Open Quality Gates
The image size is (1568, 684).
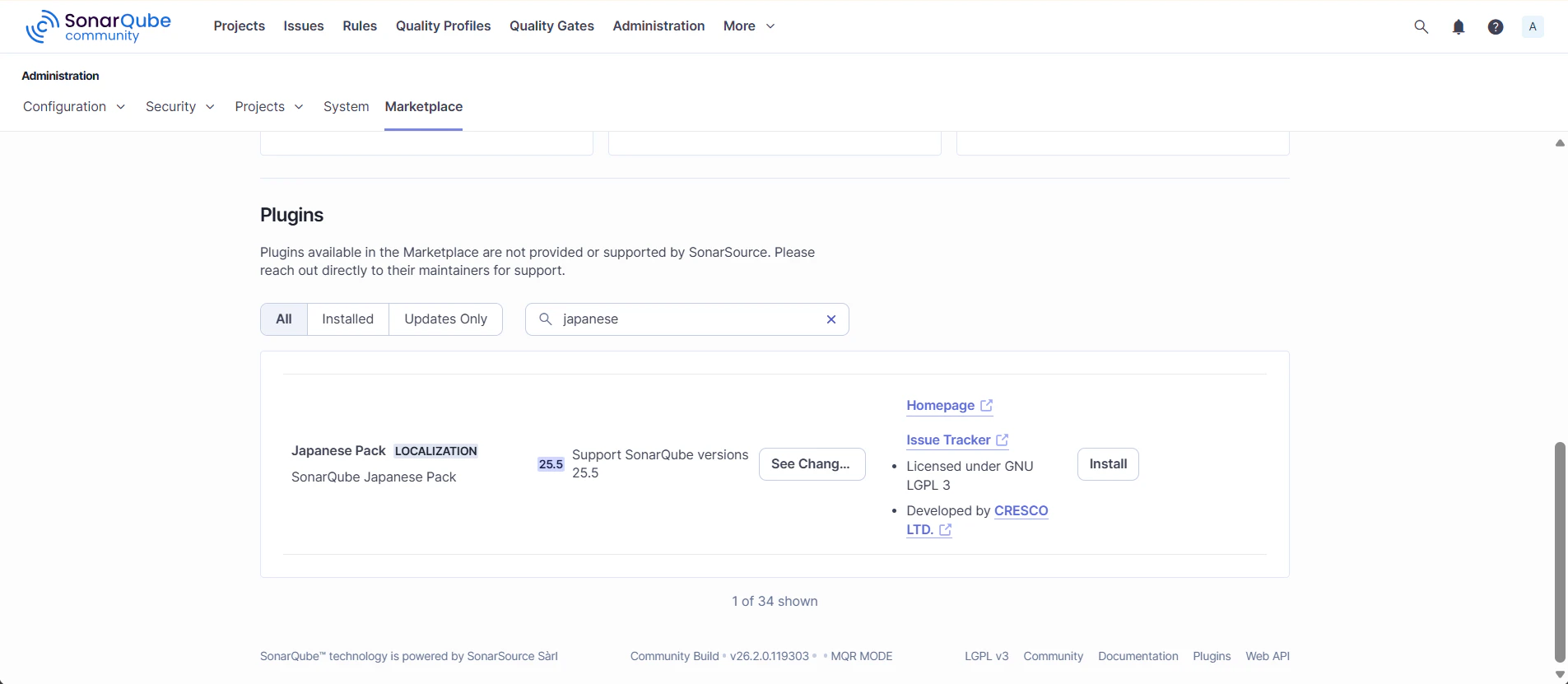551,26
